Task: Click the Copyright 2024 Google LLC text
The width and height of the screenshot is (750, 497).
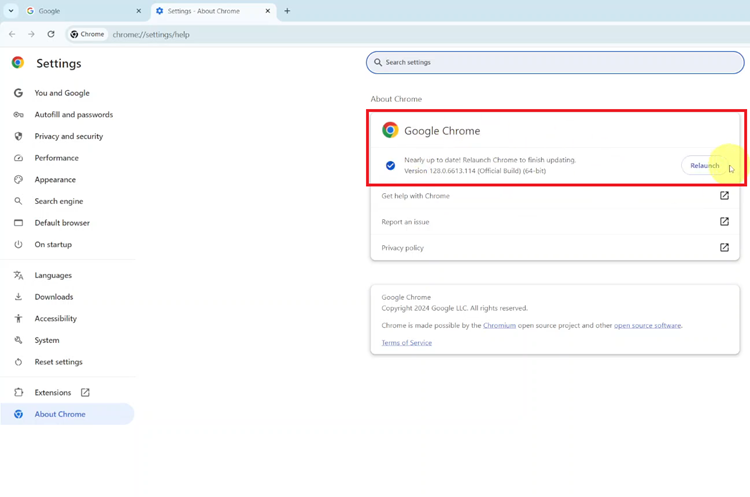Action: (x=454, y=308)
